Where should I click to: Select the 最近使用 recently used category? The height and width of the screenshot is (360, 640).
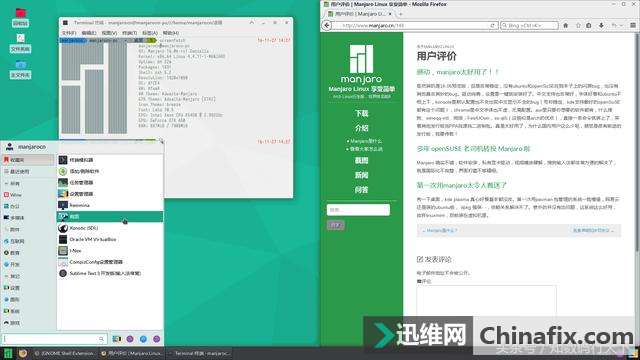[28, 172]
